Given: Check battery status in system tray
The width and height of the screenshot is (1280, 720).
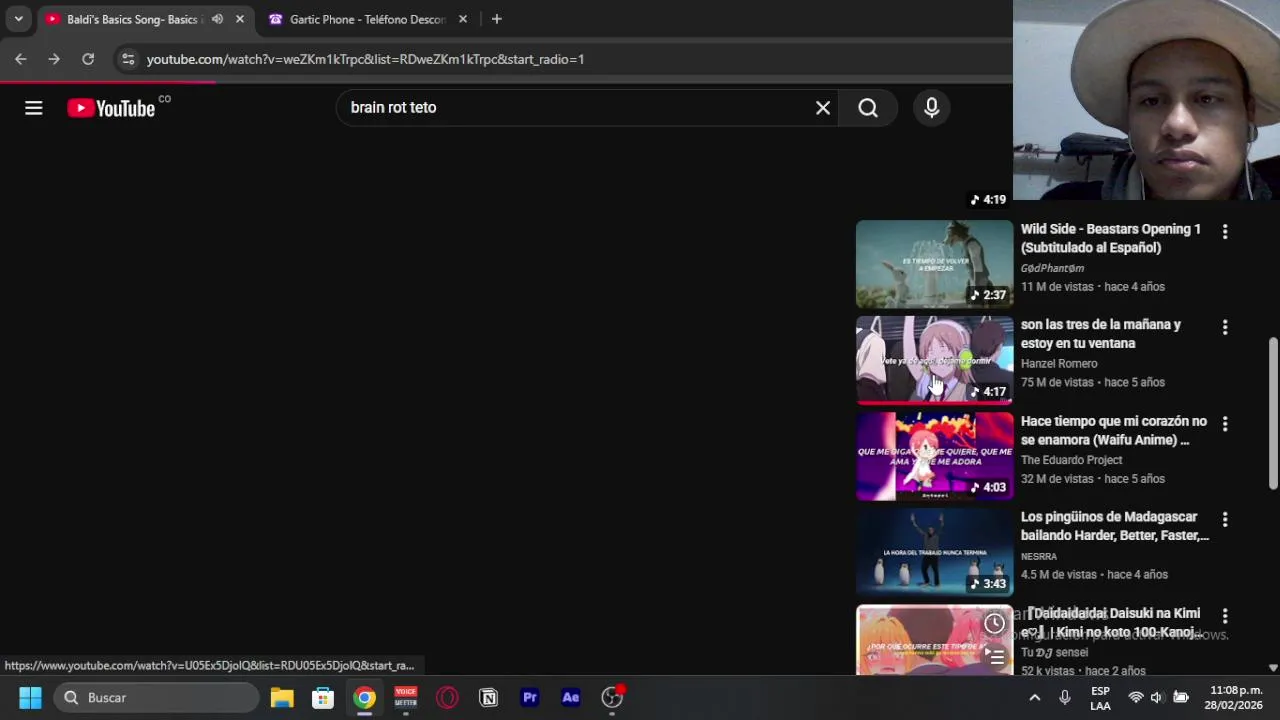Looking at the screenshot, I should pyautogui.click(x=1181, y=698).
